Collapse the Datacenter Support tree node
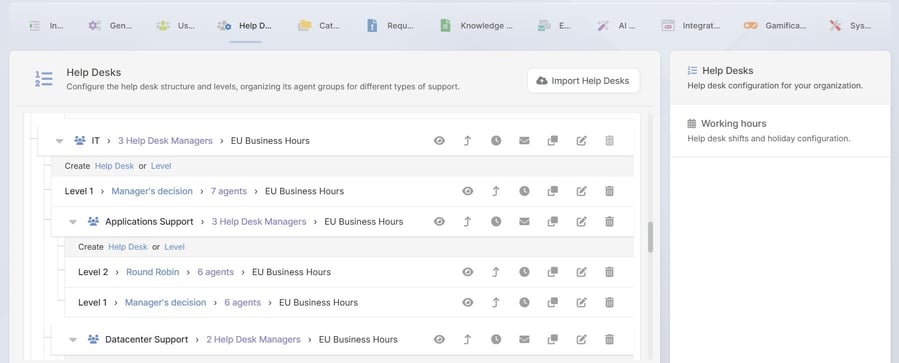 [73, 340]
